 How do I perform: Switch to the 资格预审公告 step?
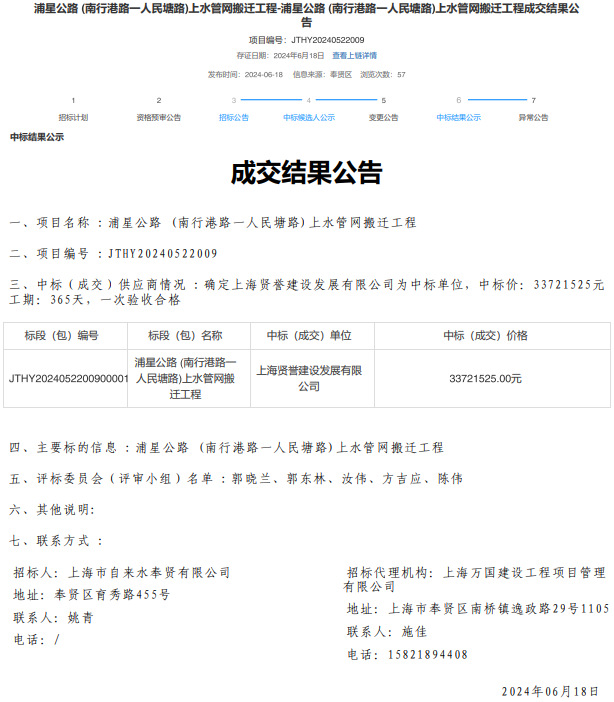click(158, 117)
